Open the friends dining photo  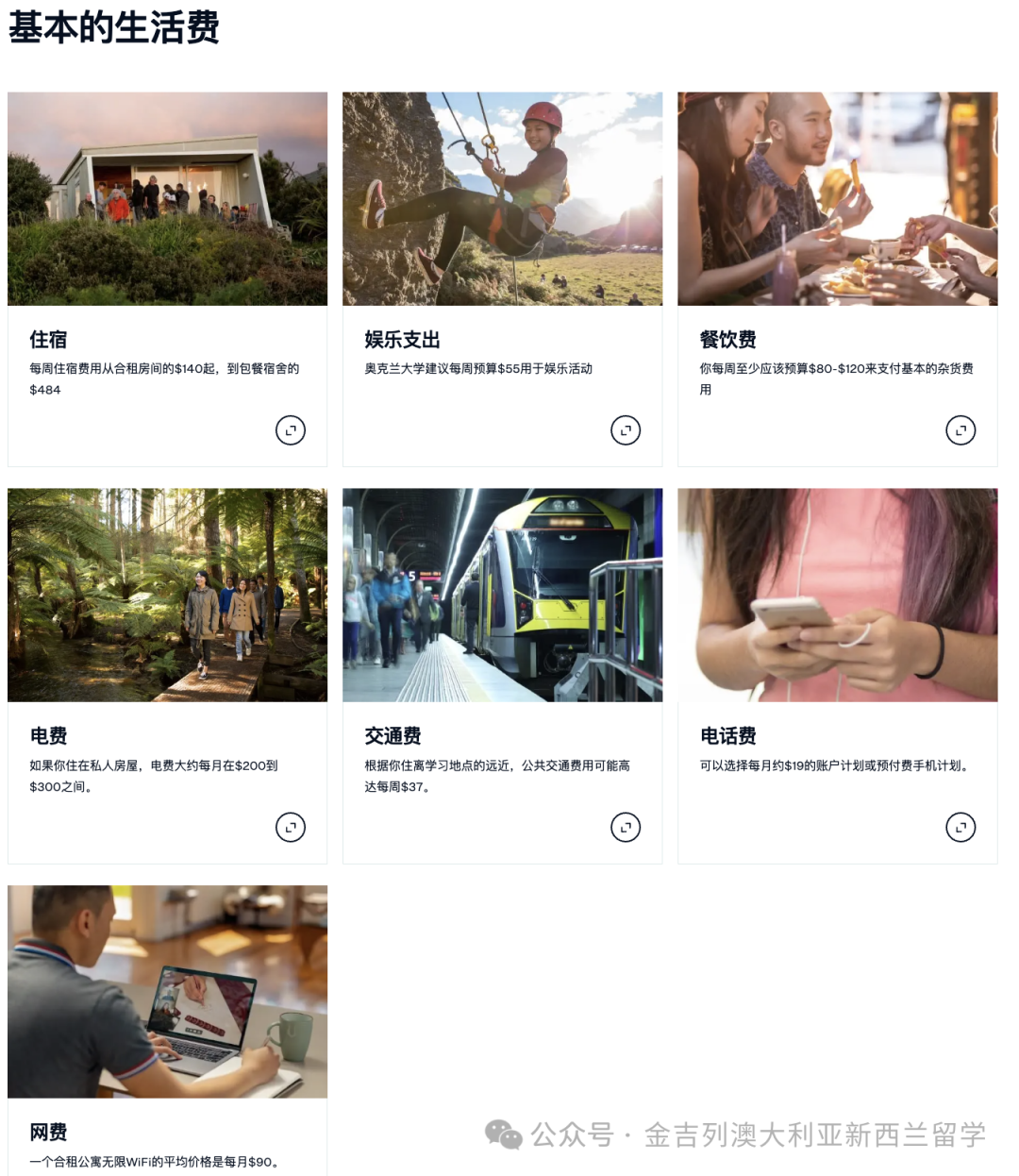coord(838,198)
